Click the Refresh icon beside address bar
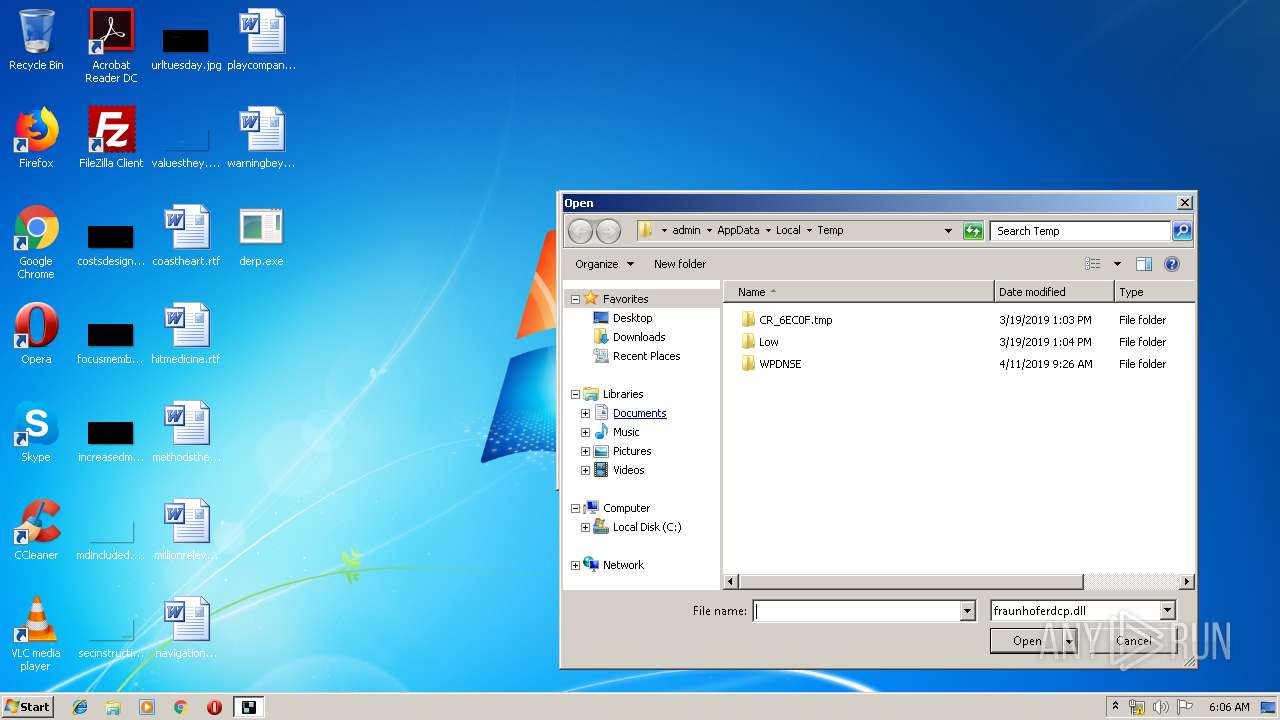This screenshot has width=1280, height=720. pyautogui.click(x=973, y=231)
